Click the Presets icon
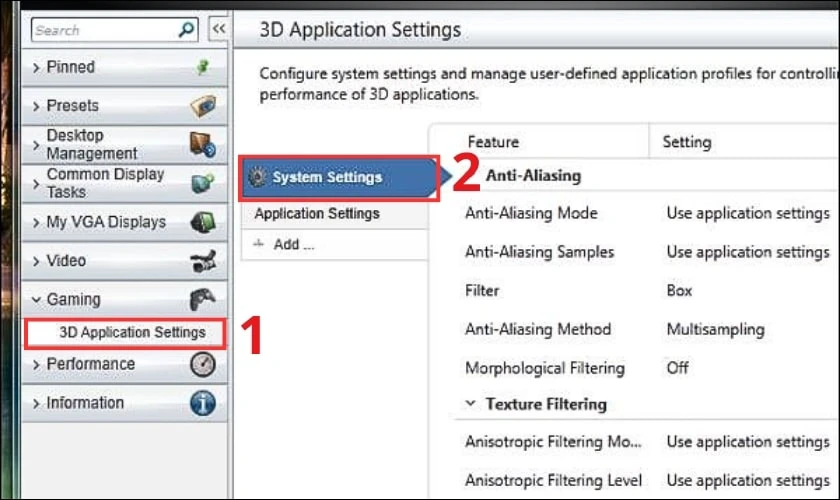The height and width of the screenshot is (500, 840). click(x=203, y=106)
